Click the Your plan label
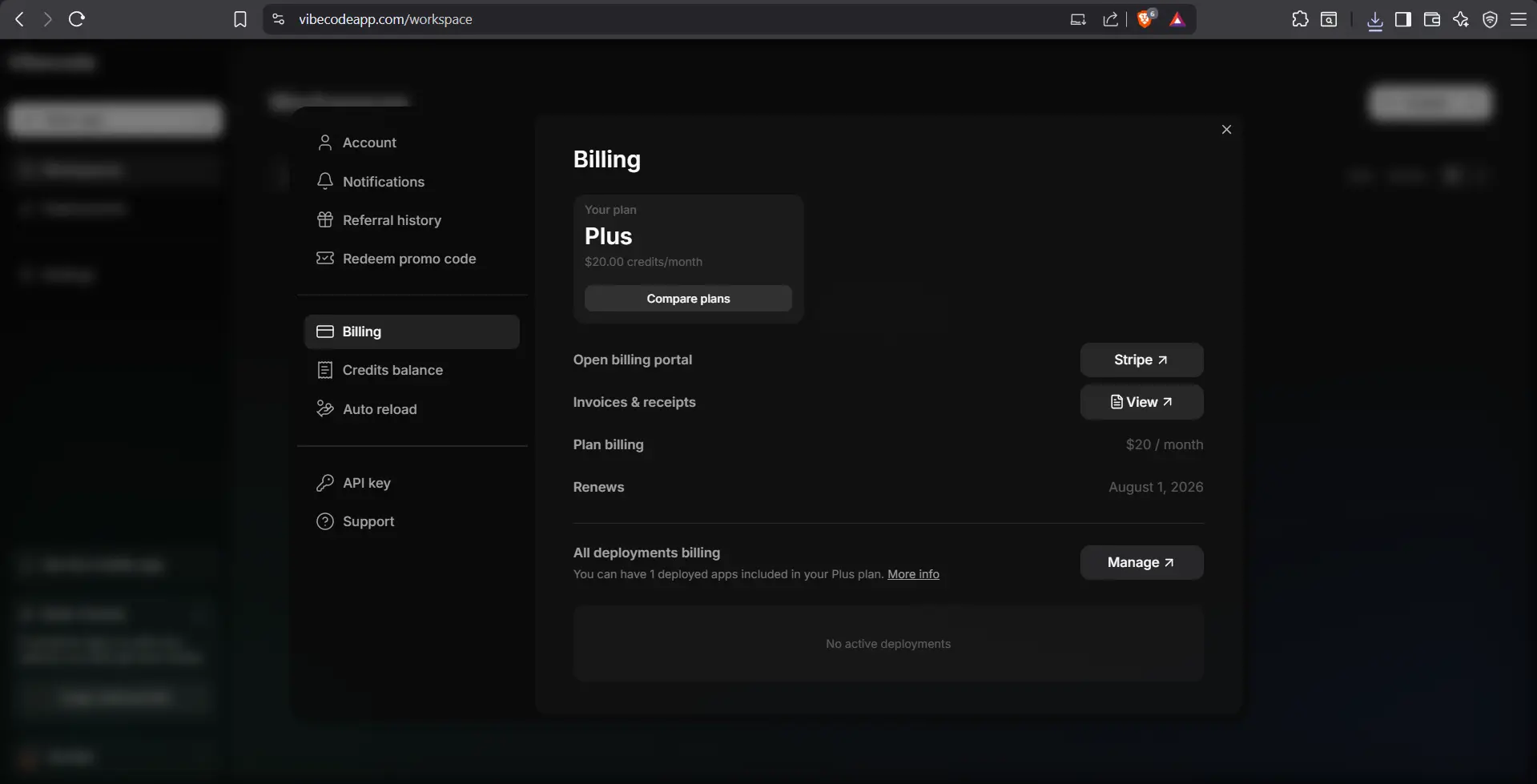Image resolution: width=1537 pixels, height=784 pixels. pyautogui.click(x=610, y=210)
